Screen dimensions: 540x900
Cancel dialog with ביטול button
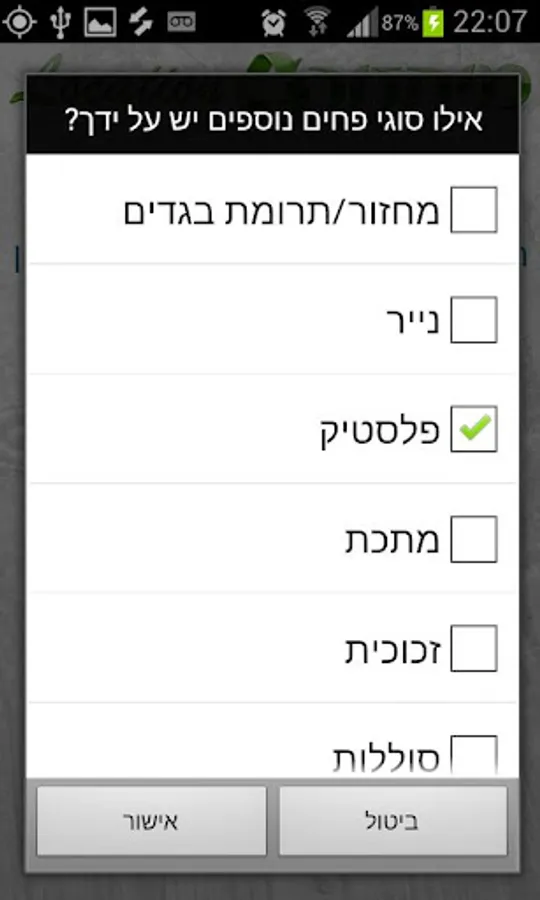tap(393, 821)
